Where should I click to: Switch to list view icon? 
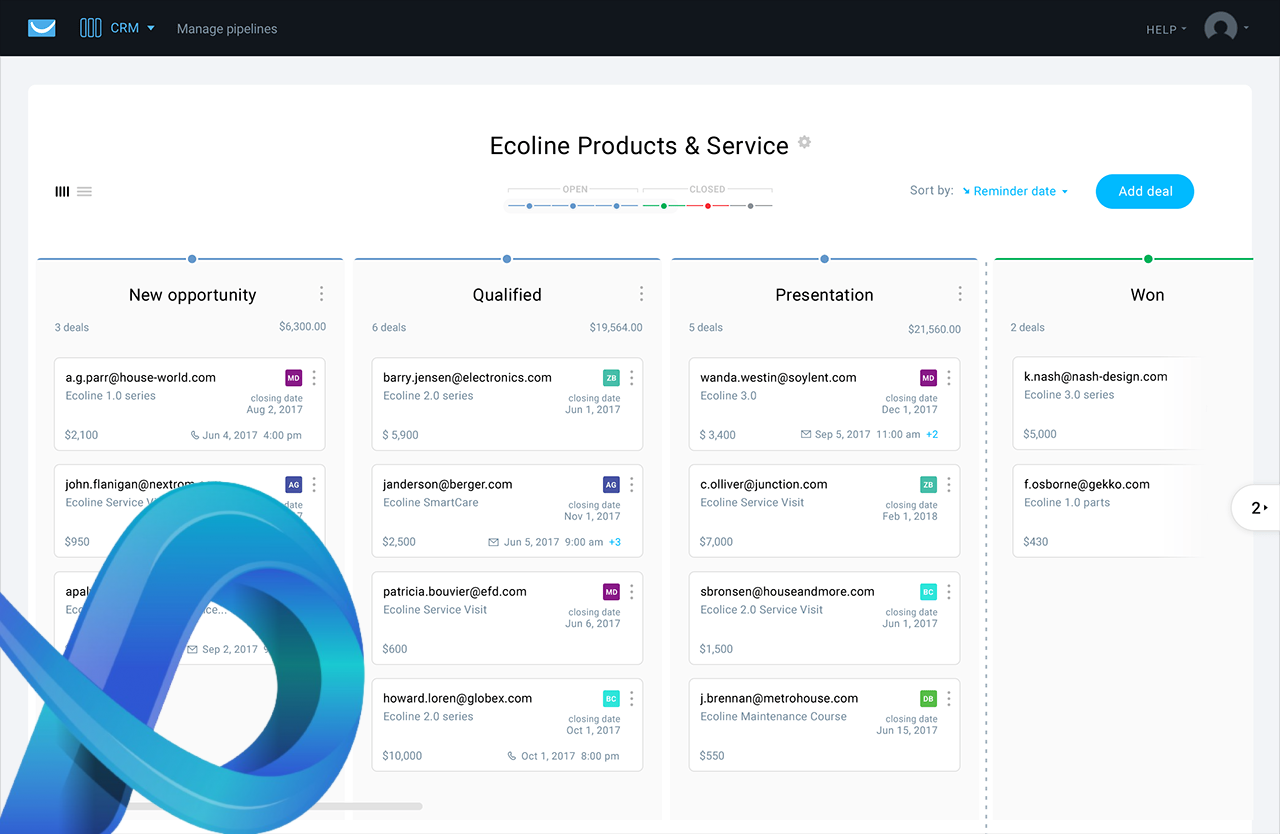(x=85, y=192)
